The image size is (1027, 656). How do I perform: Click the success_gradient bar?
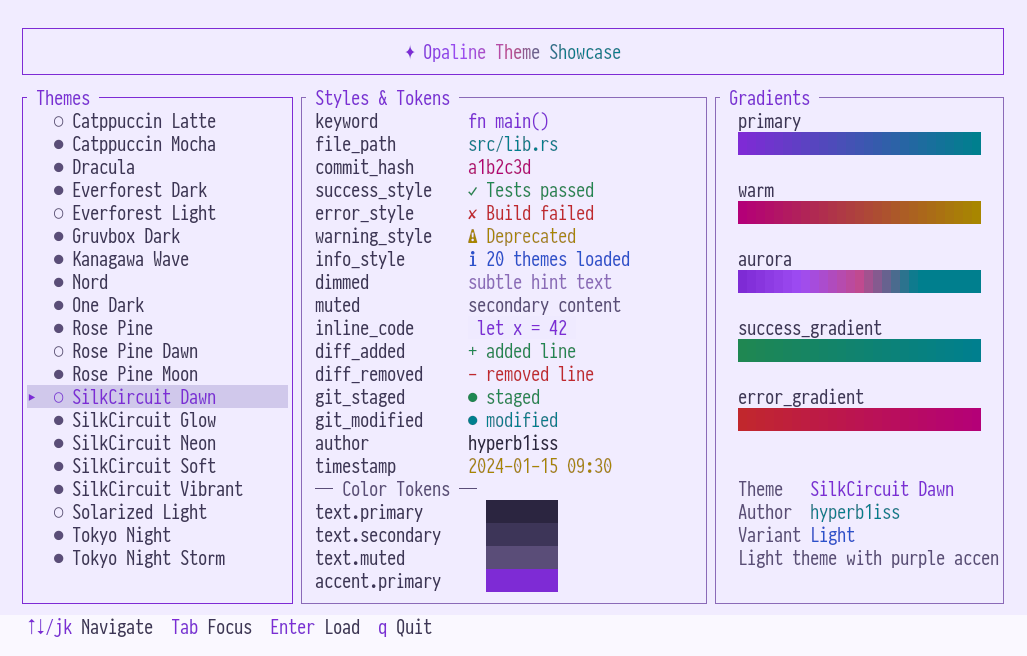click(859, 350)
